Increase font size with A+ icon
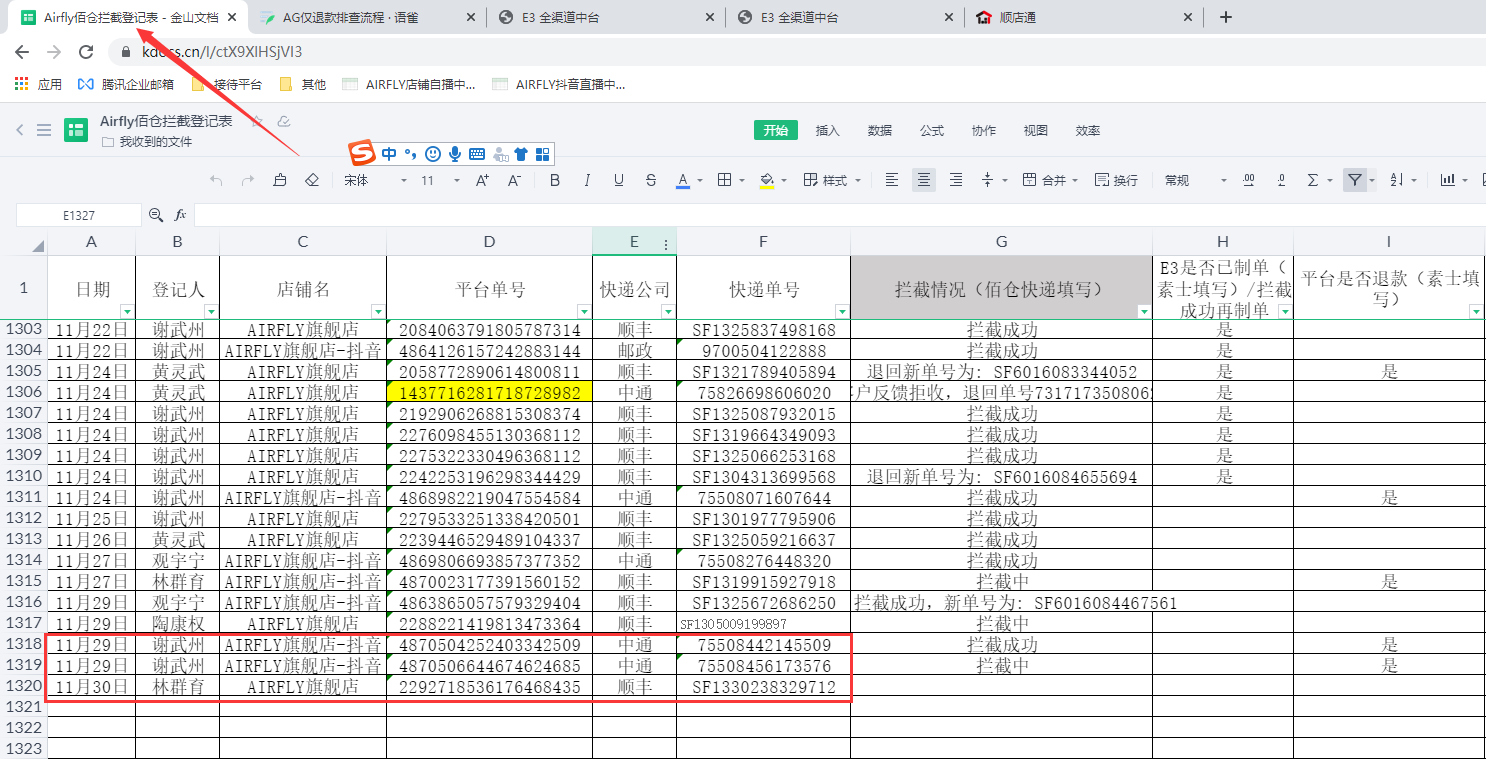This screenshot has width=1486, height=759. 482,180
